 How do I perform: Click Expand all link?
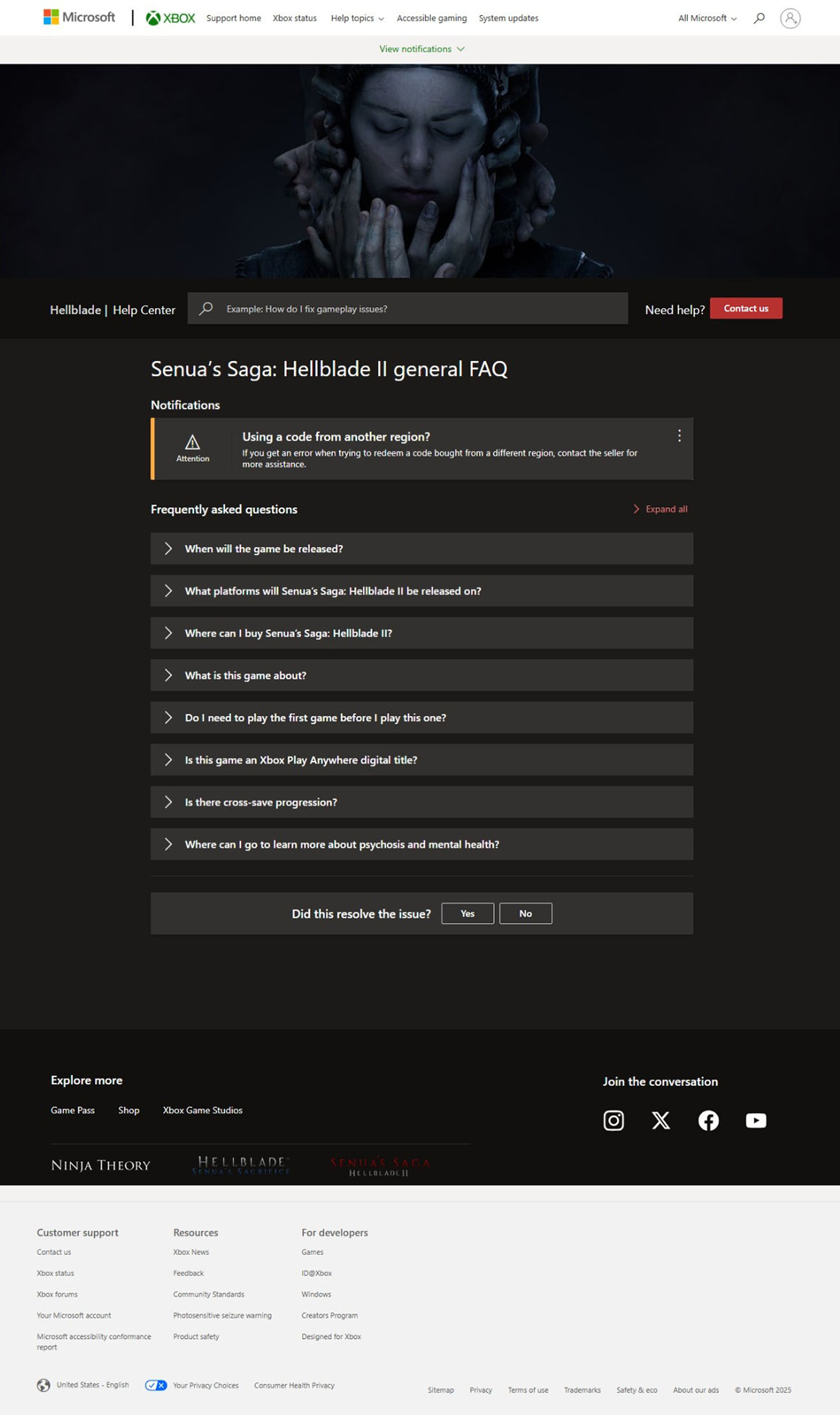pyautogui.click(x=660, y=509)
